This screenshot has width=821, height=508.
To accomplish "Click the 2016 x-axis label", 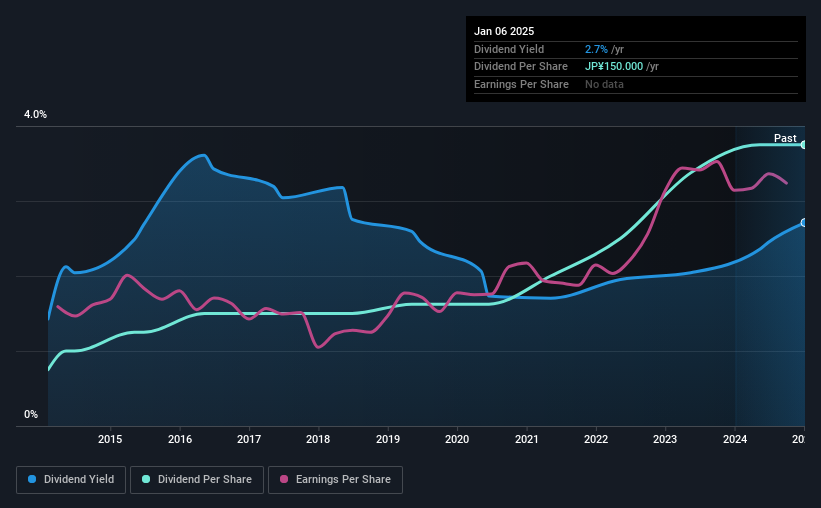I will pyautogui.click(x=180, y=439).
